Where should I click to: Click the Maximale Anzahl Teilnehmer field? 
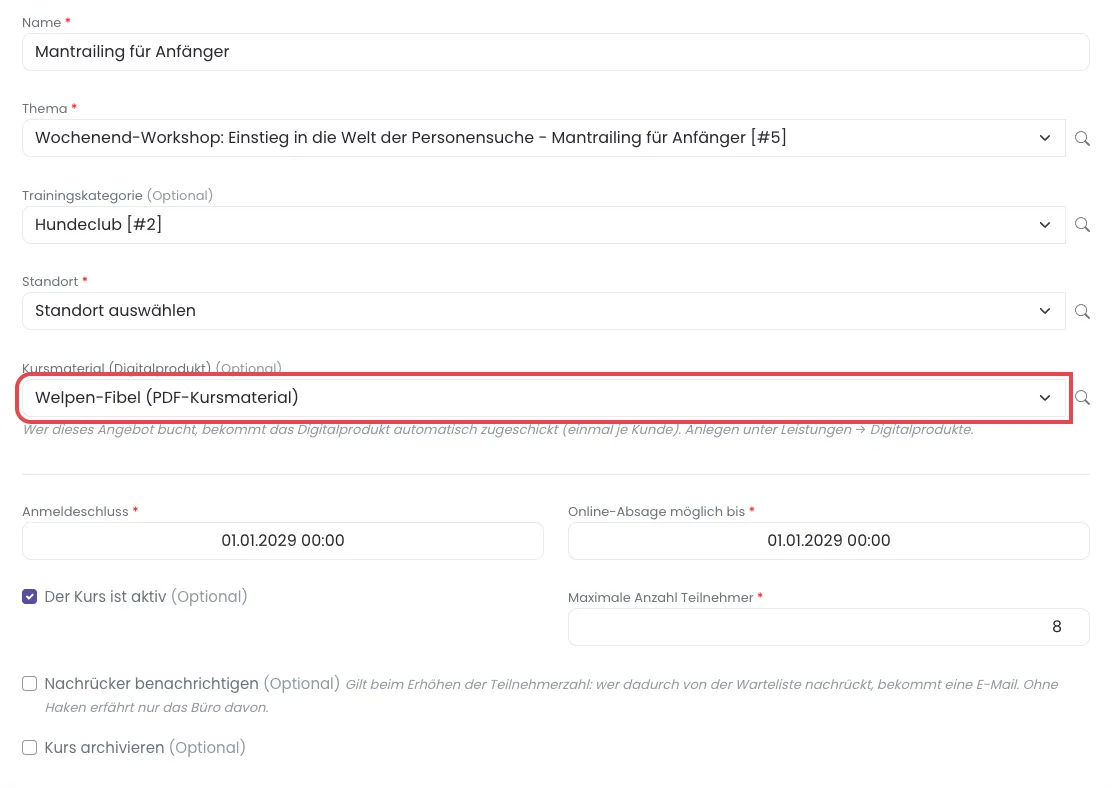(828, 627)
